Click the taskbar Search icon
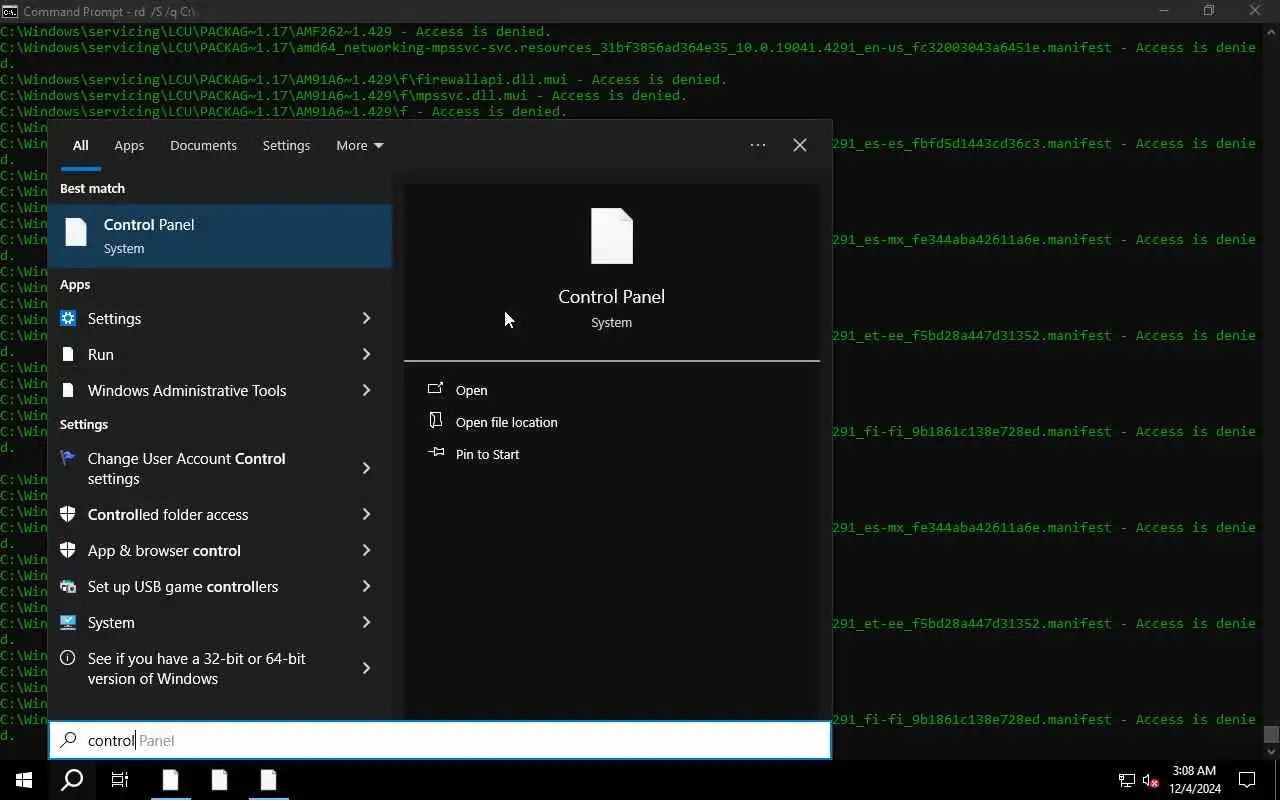Image resolution: width=1280 pixels, height=800 pixels. (x=72, y=780)
